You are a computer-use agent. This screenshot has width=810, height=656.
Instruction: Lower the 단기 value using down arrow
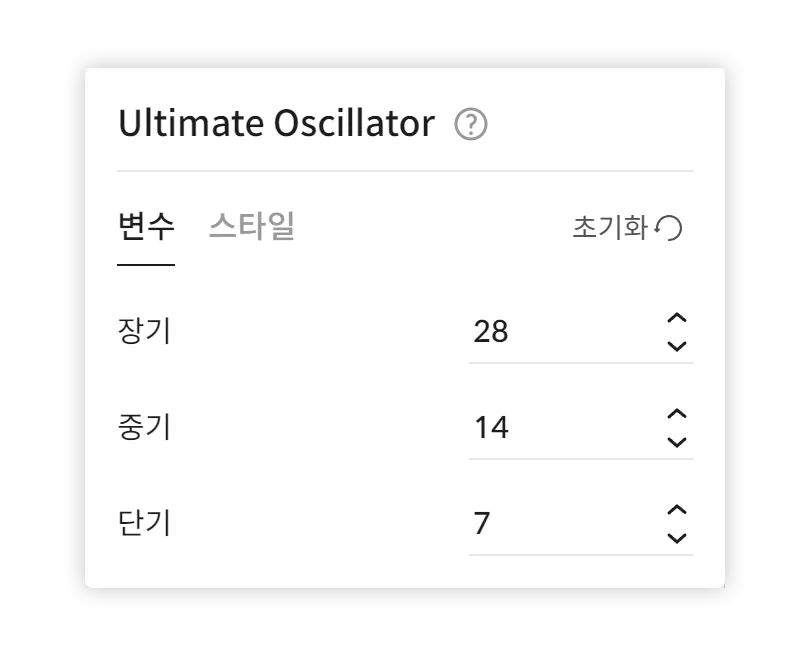click(677, 537)
